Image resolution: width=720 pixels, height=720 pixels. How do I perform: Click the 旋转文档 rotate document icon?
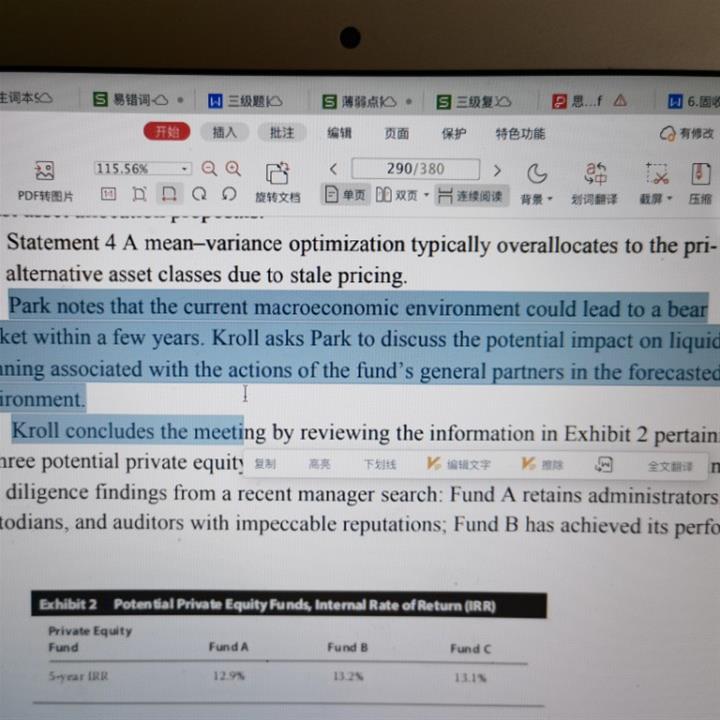tap(277, 173)
